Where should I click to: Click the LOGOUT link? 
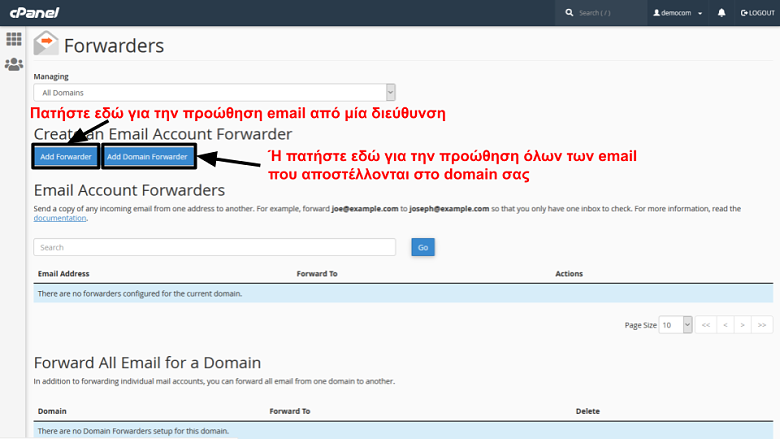coord(758,13)
